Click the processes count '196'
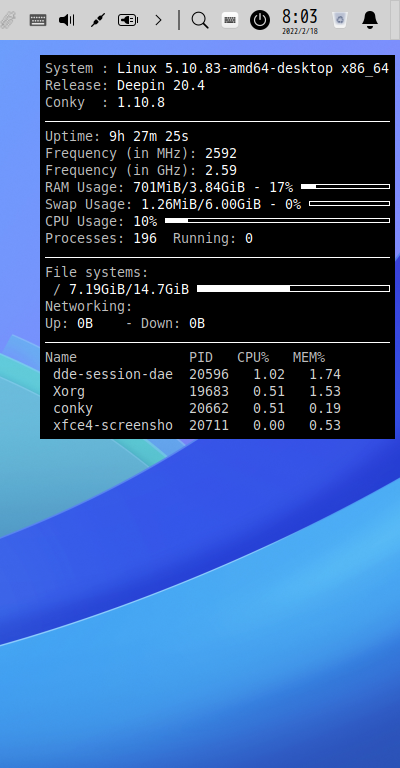 click(x=145, y=239)
